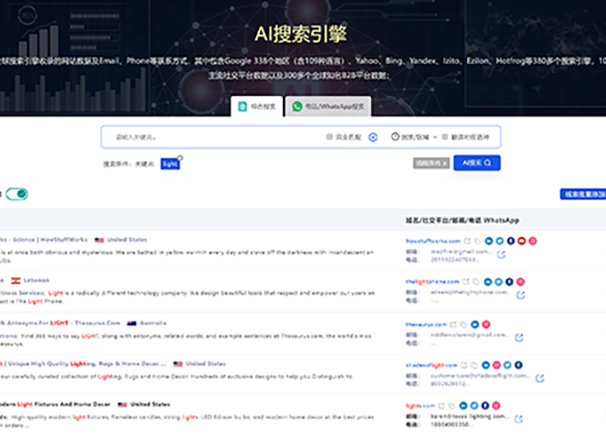This screenshot has height=436, width=606.
Task: Click the blue button at far right edge
Action: pos(583,194)
